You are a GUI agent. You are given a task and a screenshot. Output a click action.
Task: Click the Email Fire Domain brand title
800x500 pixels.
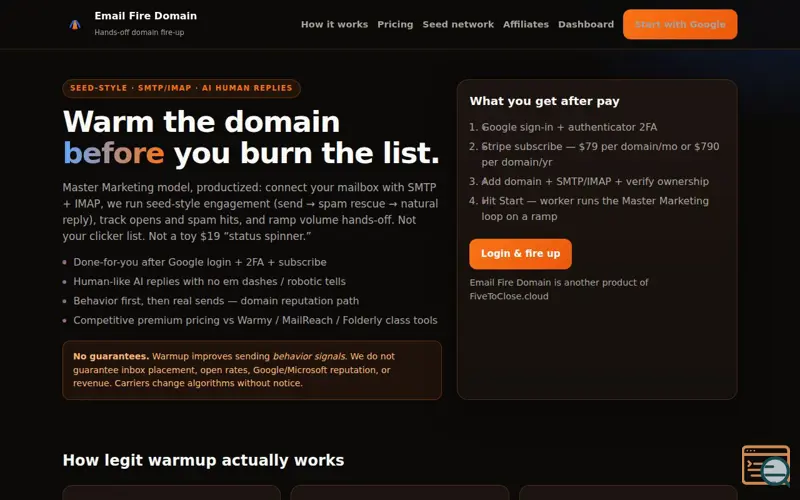click(x=145, y=16)
